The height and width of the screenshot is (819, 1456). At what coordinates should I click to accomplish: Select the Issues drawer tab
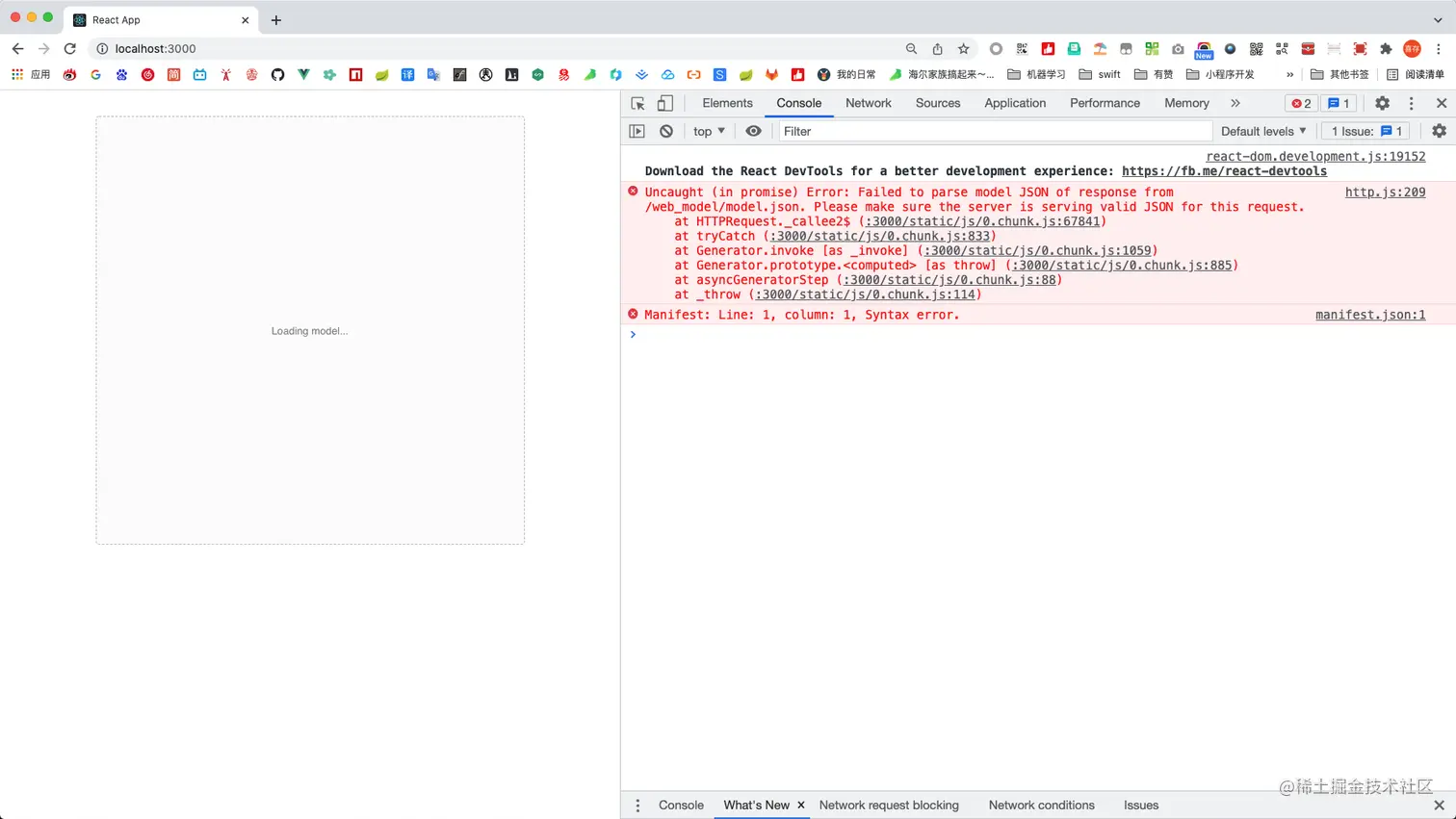(x=1141, y=805)
